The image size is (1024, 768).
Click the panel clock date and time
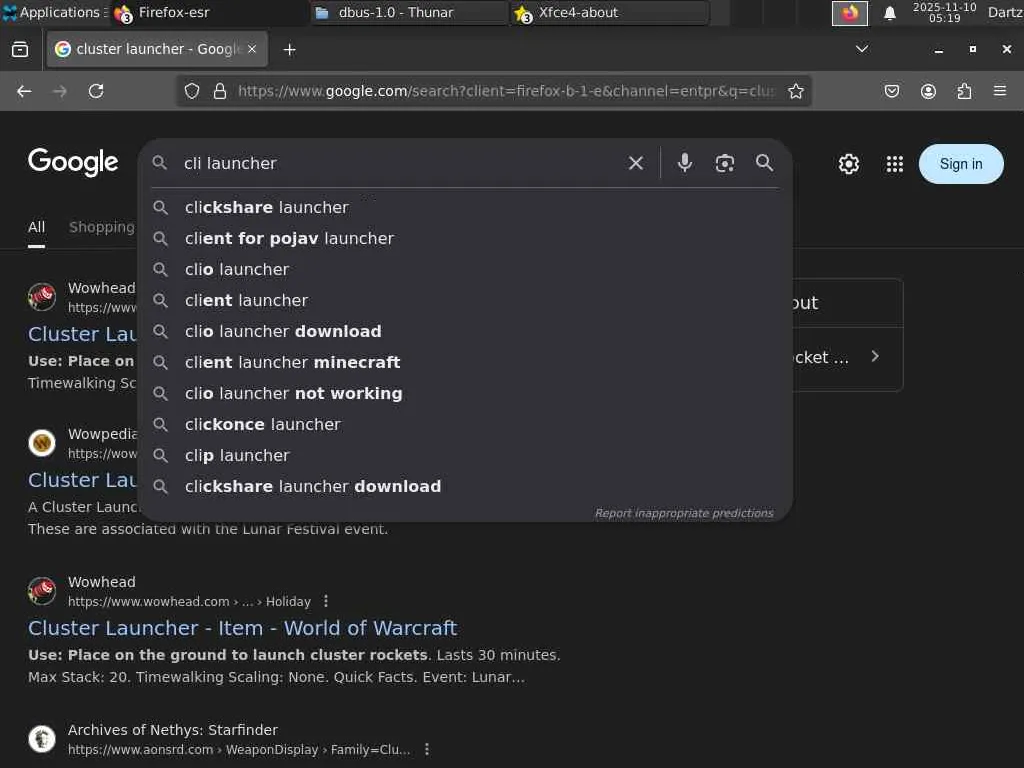944,12
